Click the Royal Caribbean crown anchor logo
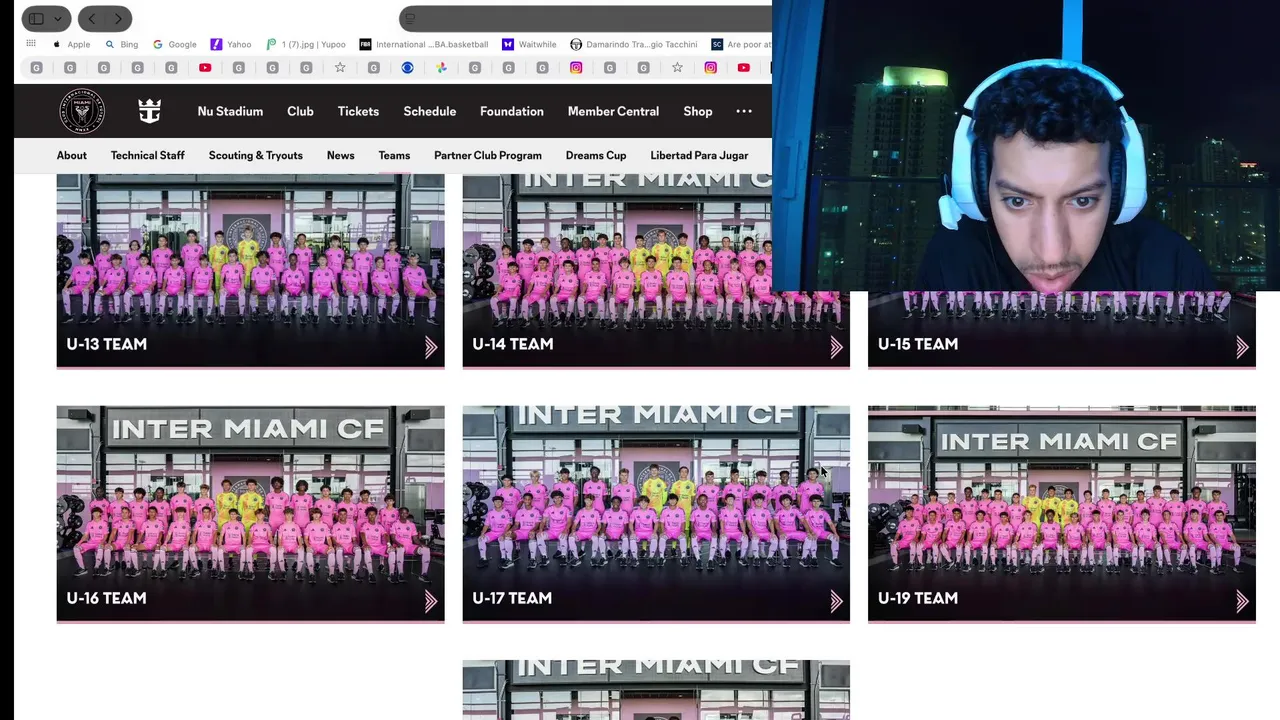This screenshot has height=720, width=1280. tap(150, 111)
